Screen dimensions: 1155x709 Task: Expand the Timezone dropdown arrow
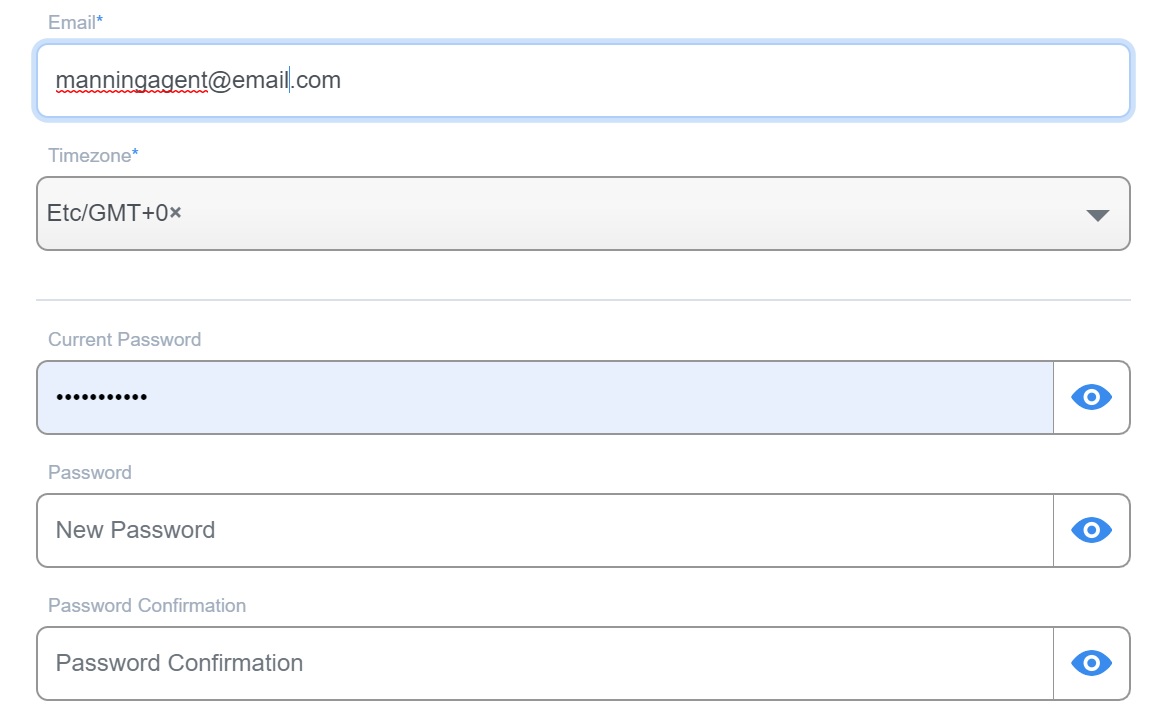[x=1097, y=215]
